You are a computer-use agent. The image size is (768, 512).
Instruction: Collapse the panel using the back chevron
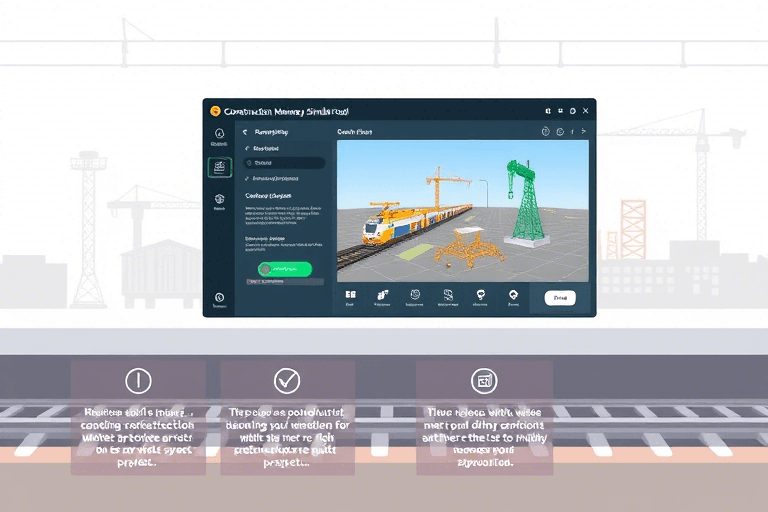click(x=245, y=131)
